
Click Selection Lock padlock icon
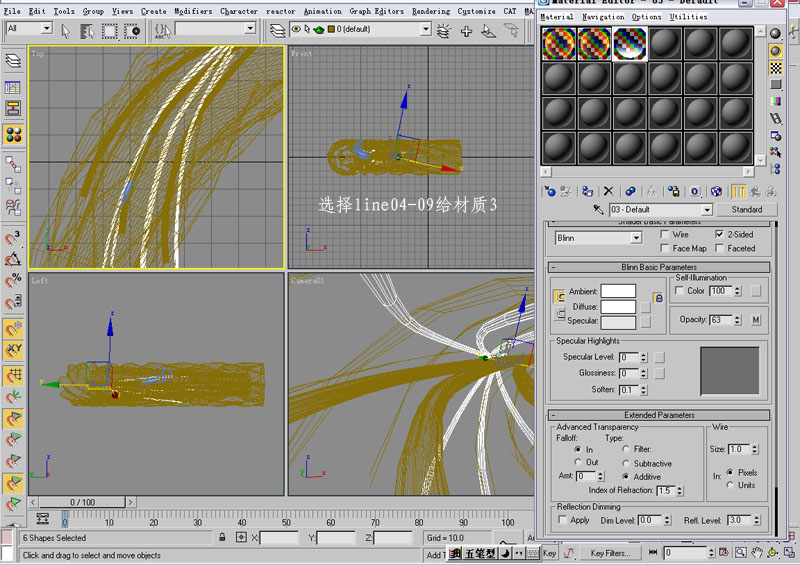tap(222, 537)
